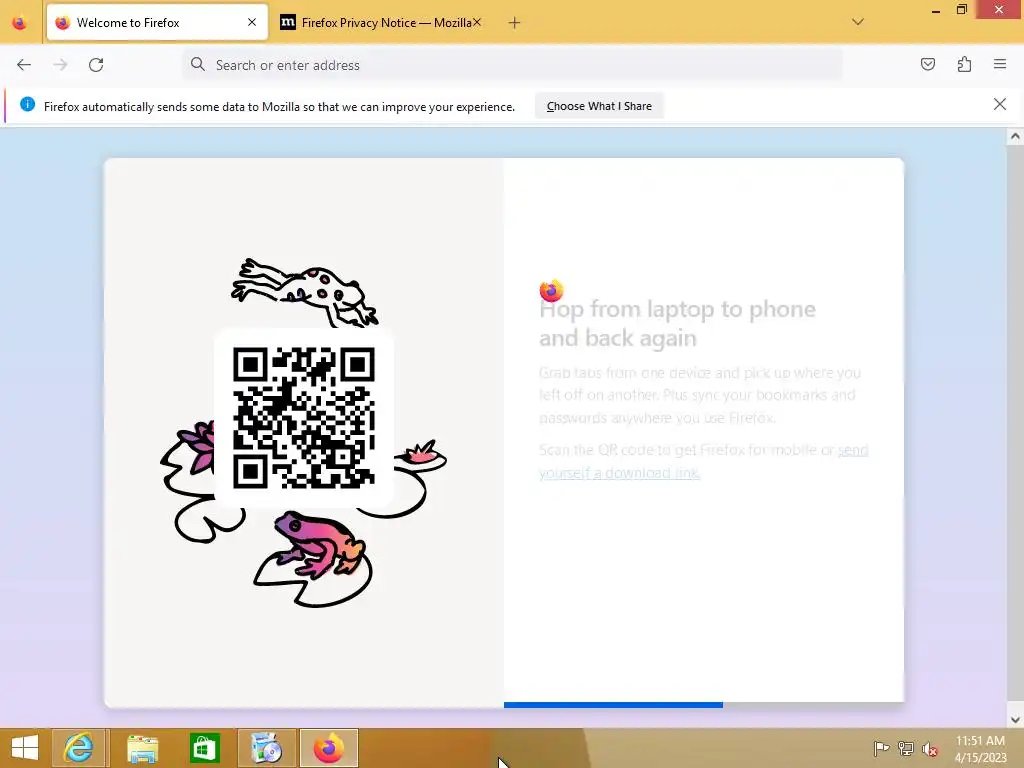The width and height of the screenshot is (1024, 768).
Task: Launch Internet Explorer from taskbar
Action: point(78,748)
